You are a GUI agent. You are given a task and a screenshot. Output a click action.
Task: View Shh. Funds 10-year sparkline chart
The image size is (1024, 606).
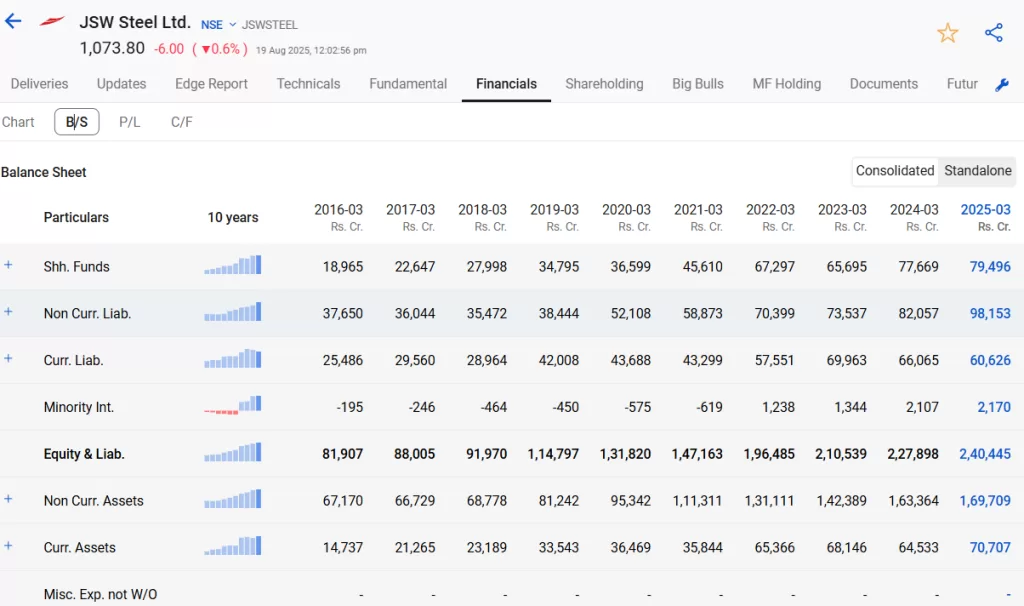232,265
